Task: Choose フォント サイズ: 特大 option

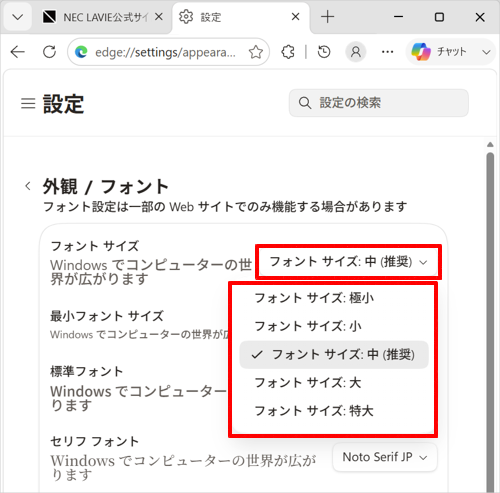Action: click(x=334, y=411)
